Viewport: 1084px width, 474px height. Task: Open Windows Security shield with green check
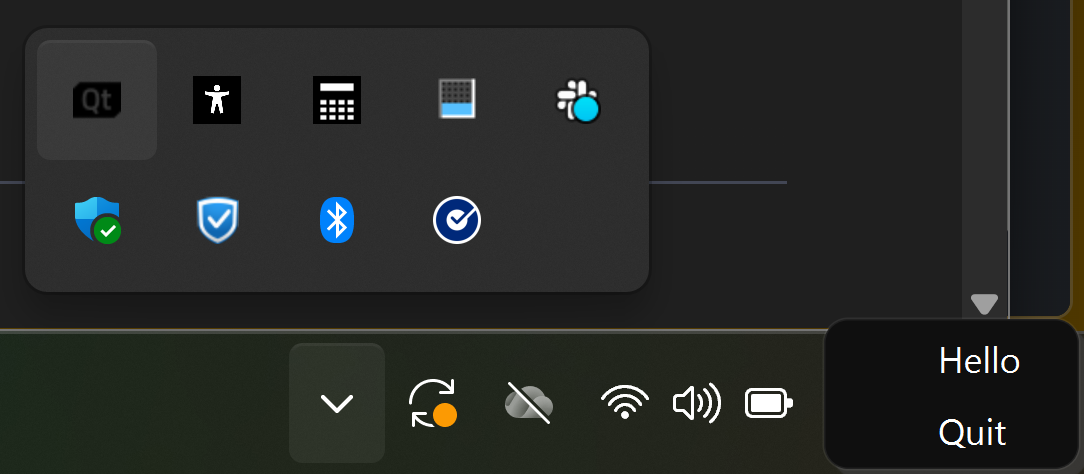tap(97, 220)
